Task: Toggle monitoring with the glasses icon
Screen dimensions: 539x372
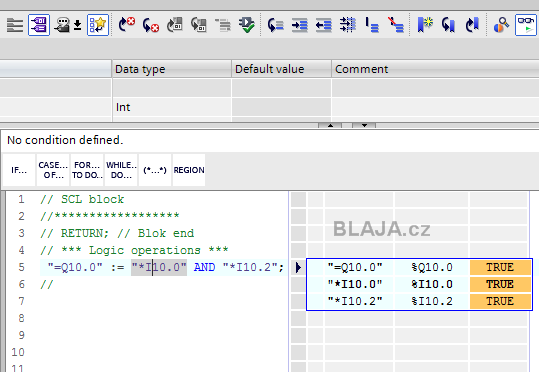Action: pyautogui.click(x=526, y=25)
